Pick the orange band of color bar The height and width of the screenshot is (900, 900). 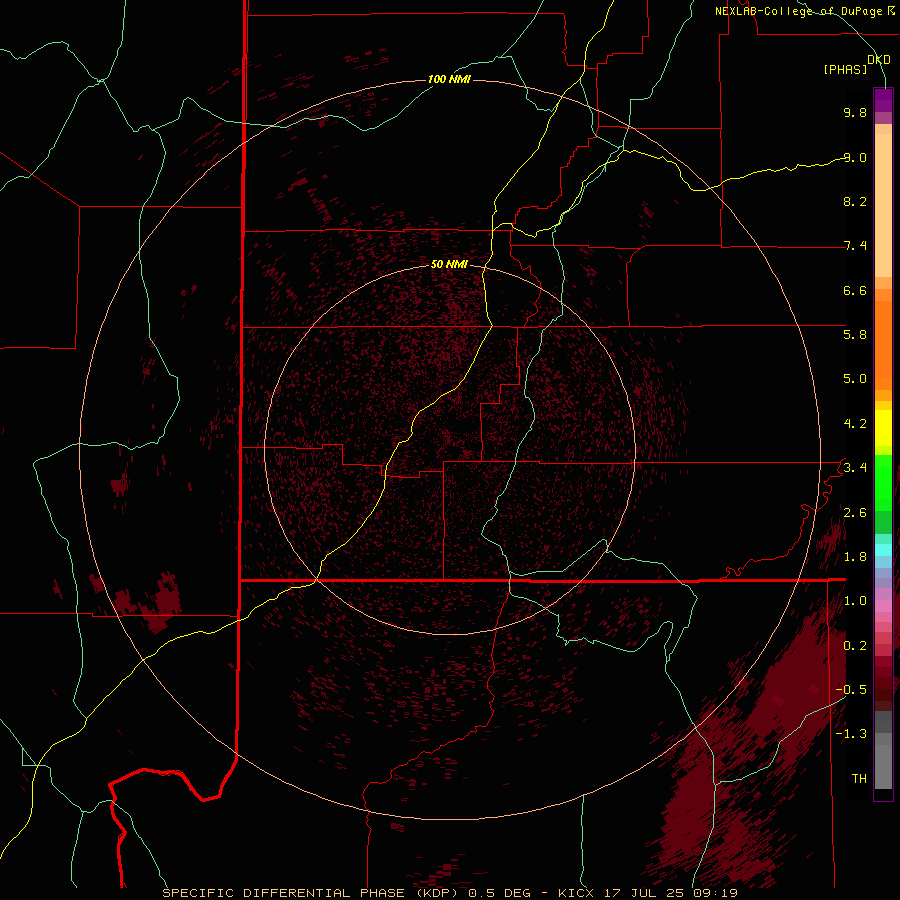coord(883,346)
